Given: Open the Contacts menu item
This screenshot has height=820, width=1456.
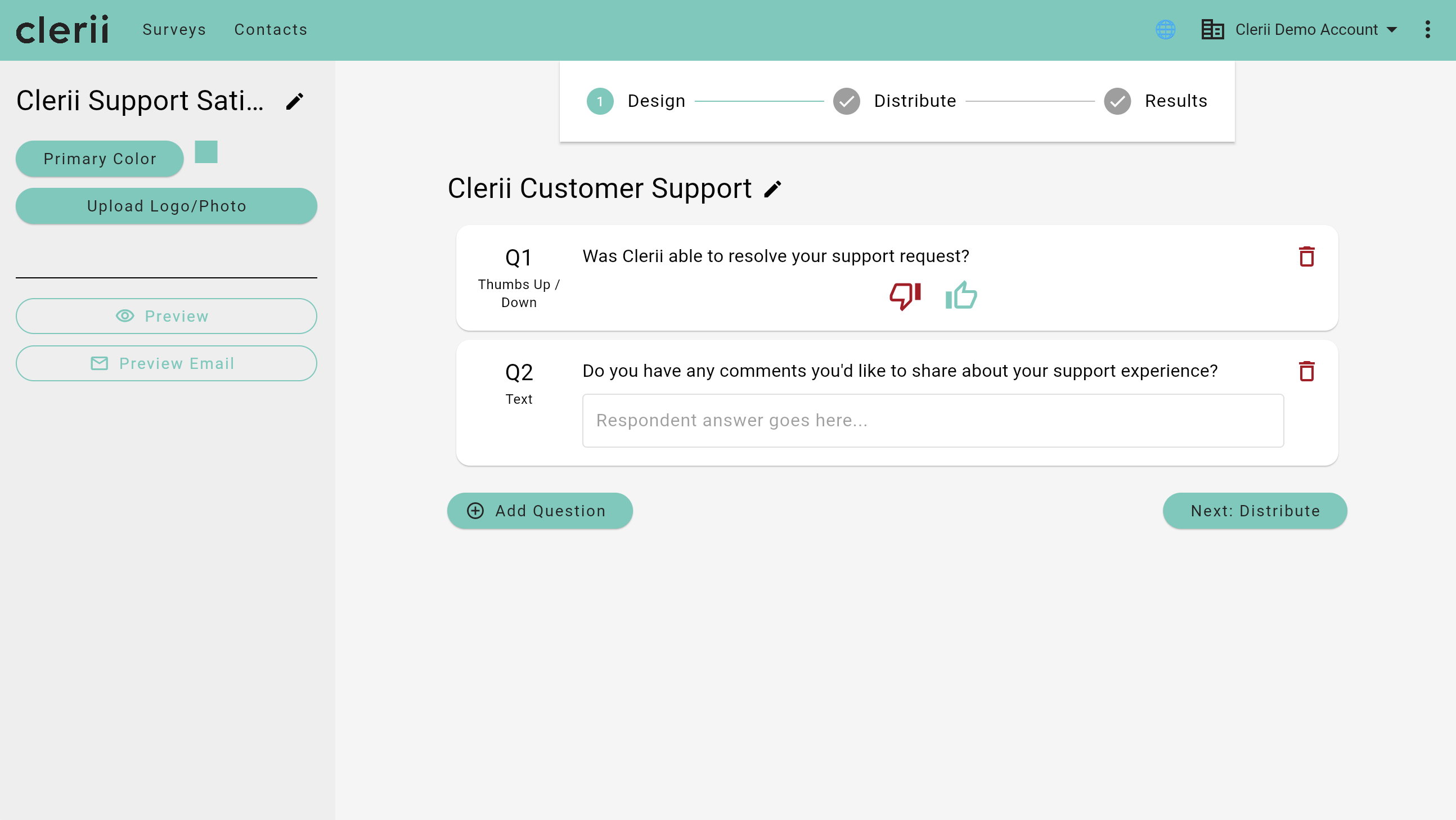Looking at the screenshot, I should 271,29.
